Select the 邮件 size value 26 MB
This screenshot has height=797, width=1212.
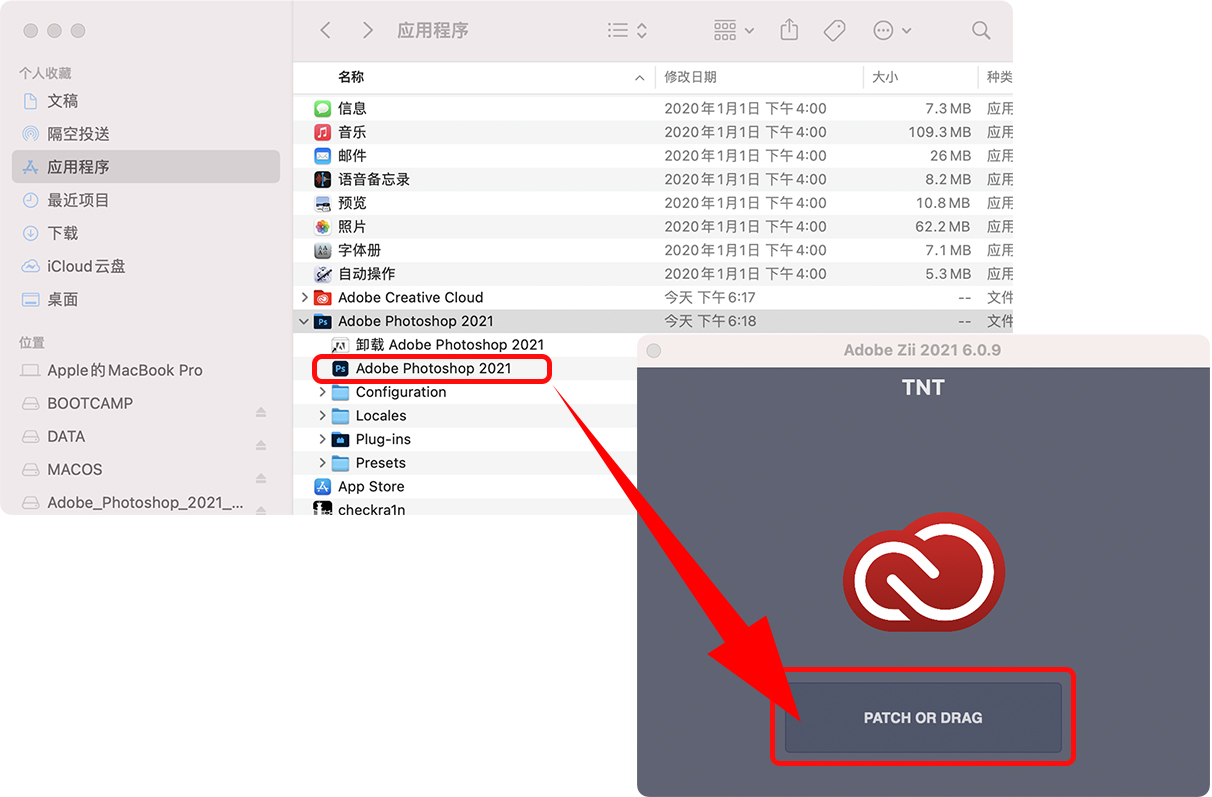950,156
